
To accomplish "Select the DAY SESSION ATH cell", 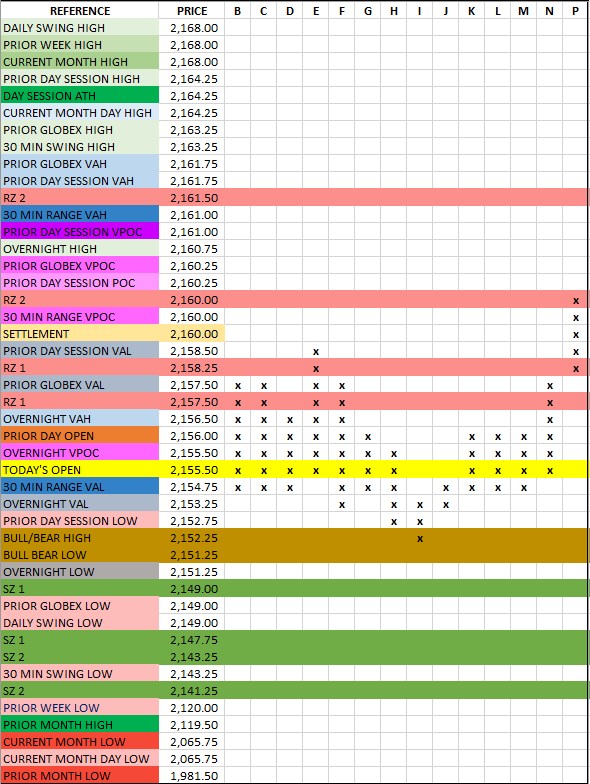I will [80, 96].
